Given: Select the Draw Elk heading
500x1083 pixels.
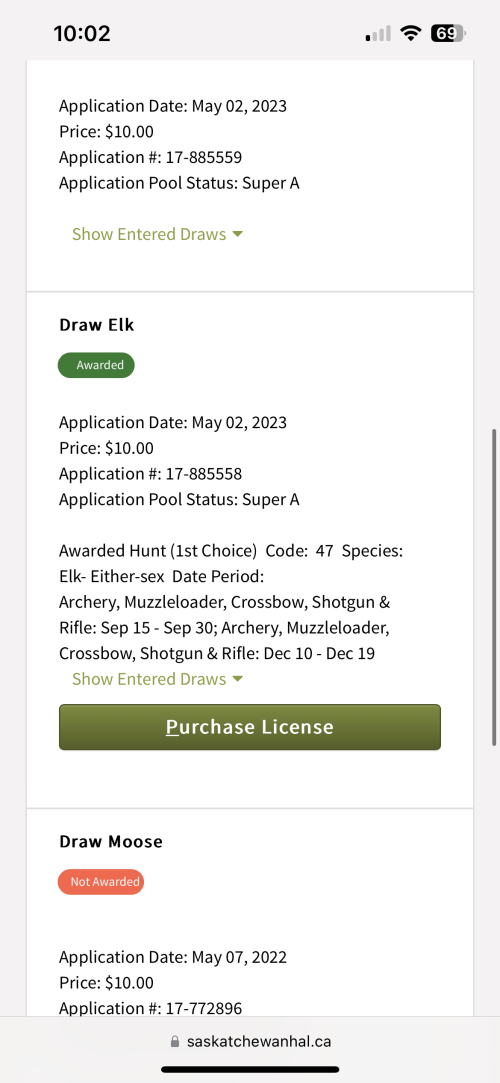Looking at the screenshot, I should [x=97, y=325].
